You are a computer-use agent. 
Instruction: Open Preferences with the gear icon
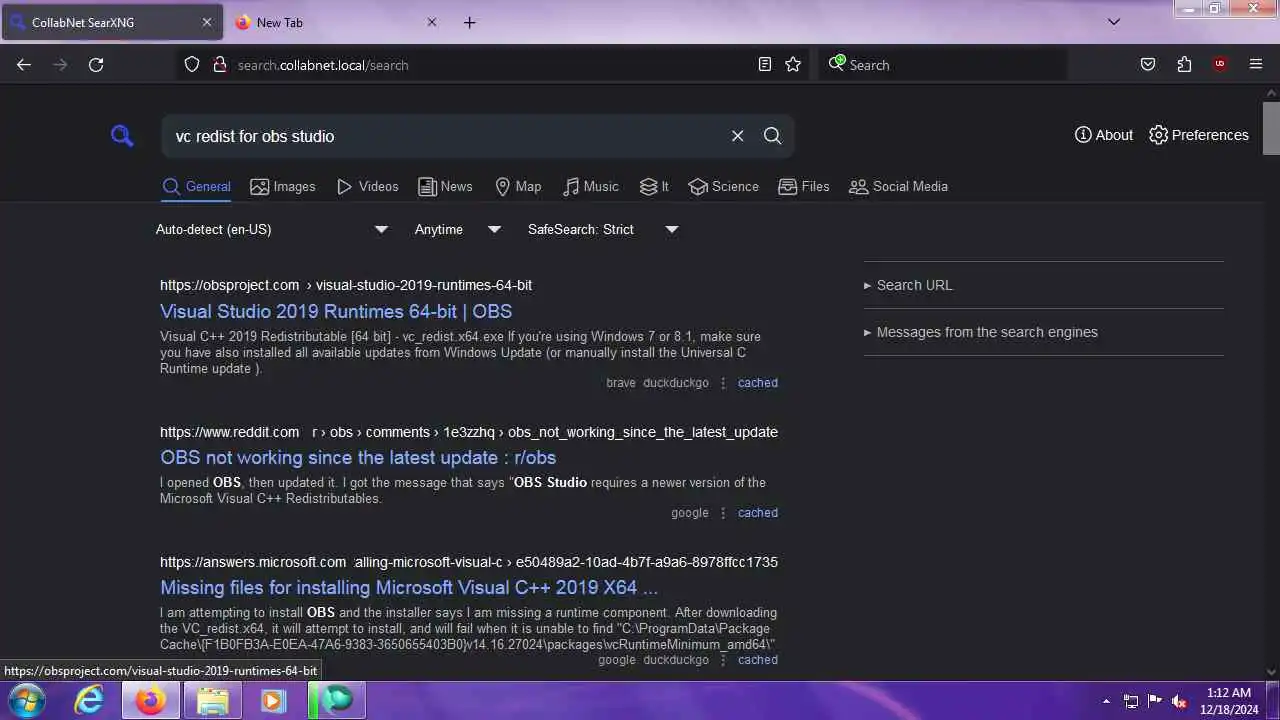(1199, 135)
